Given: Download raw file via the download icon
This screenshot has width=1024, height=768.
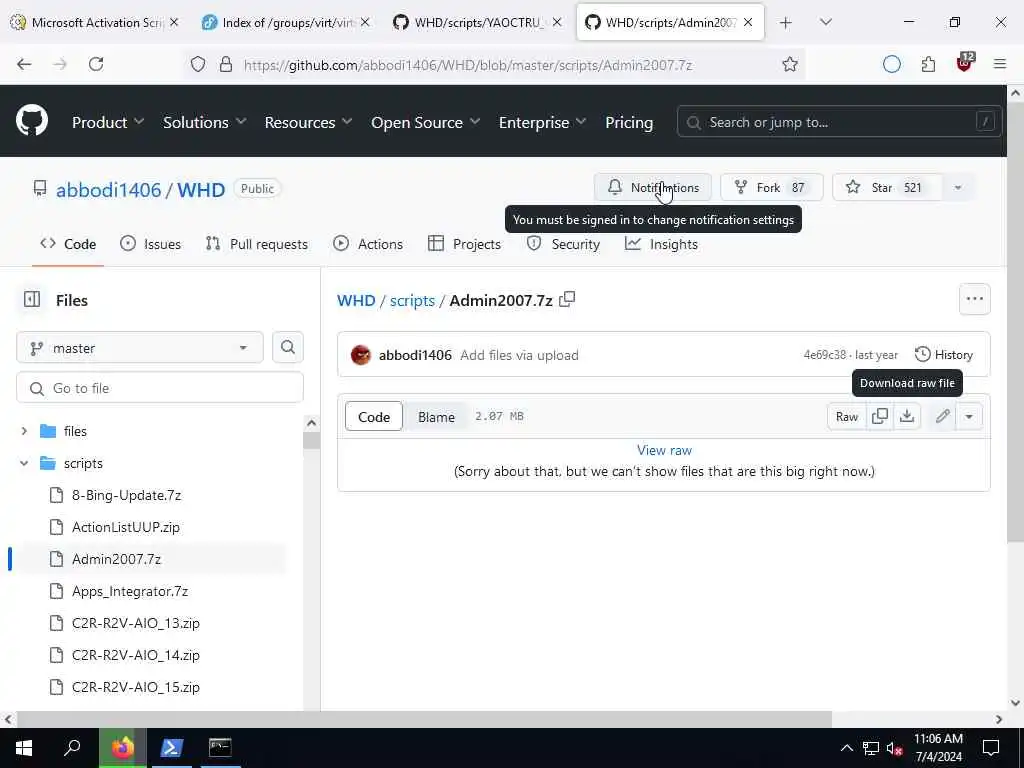Looking at the screenshot, I should [906, 416].
